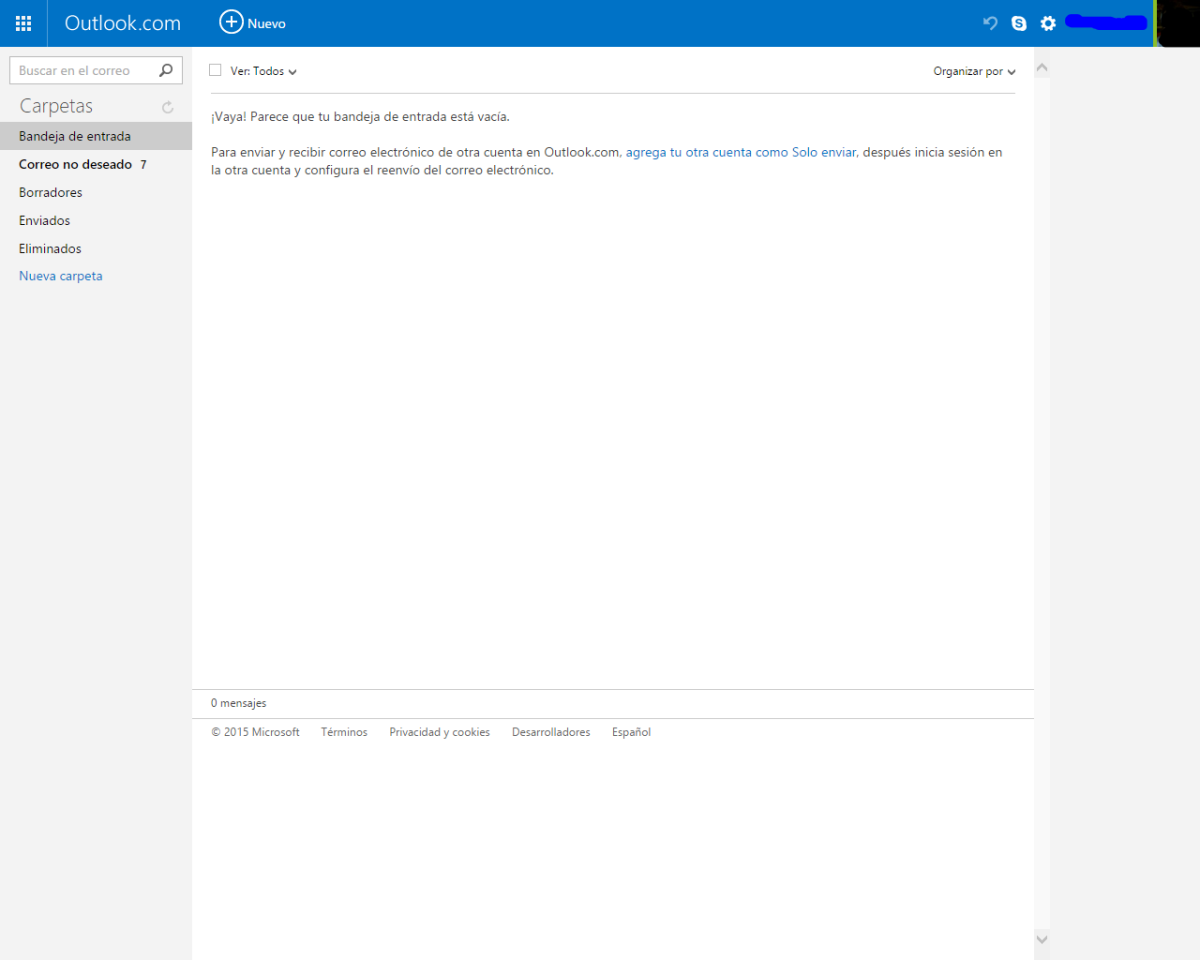Open the Borradores folder
Screen dimensions: 1200x960
[96, 192]
